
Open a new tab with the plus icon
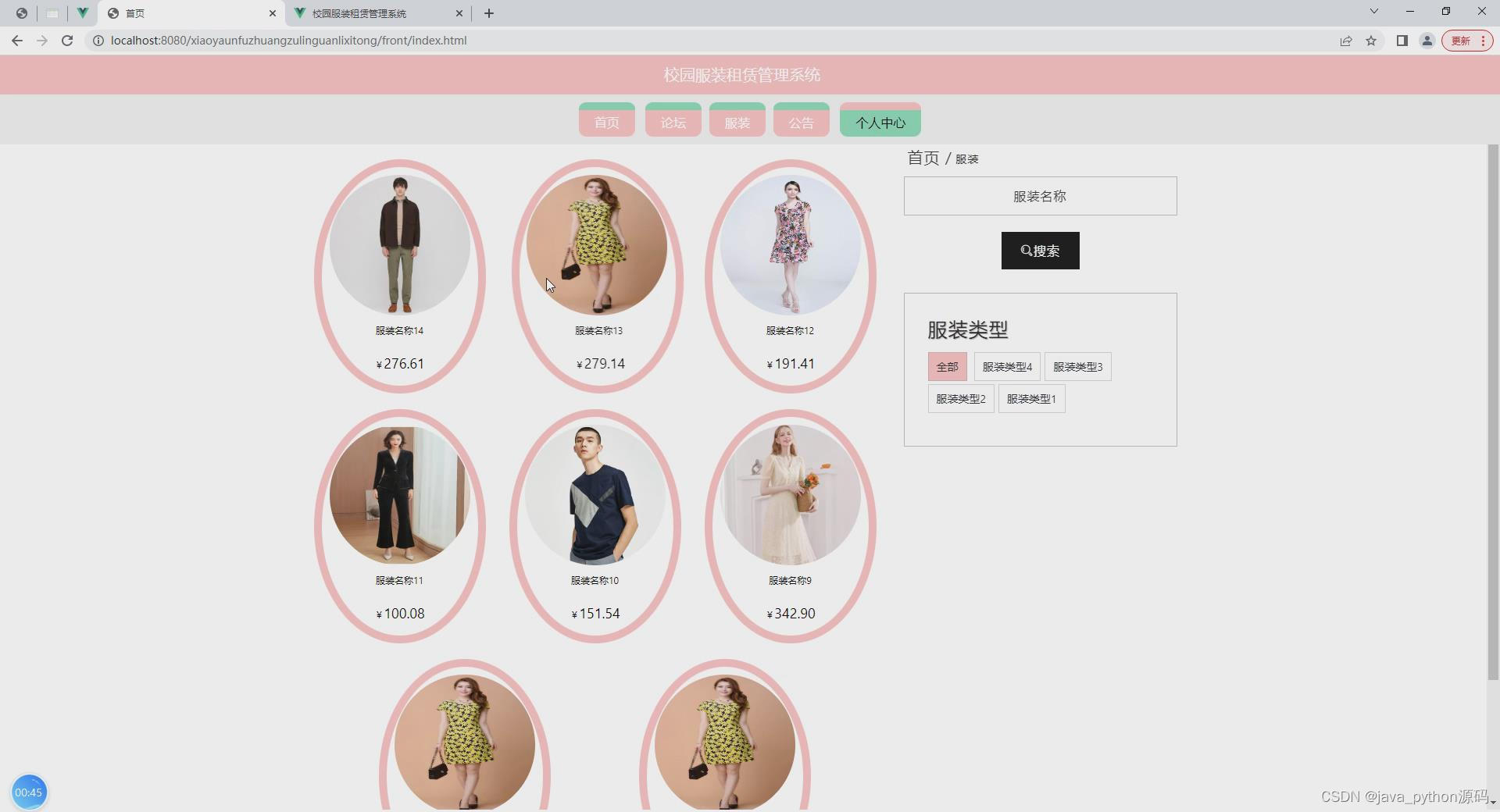(489, 13)
